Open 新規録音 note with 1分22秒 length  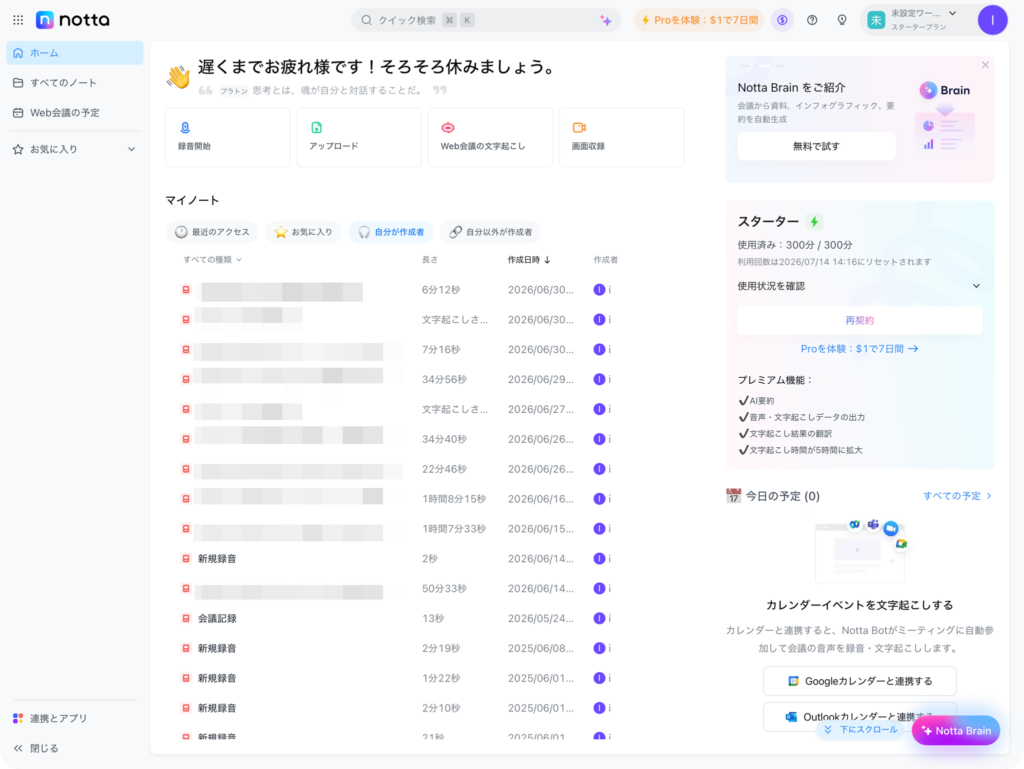[x=217, y=678]
